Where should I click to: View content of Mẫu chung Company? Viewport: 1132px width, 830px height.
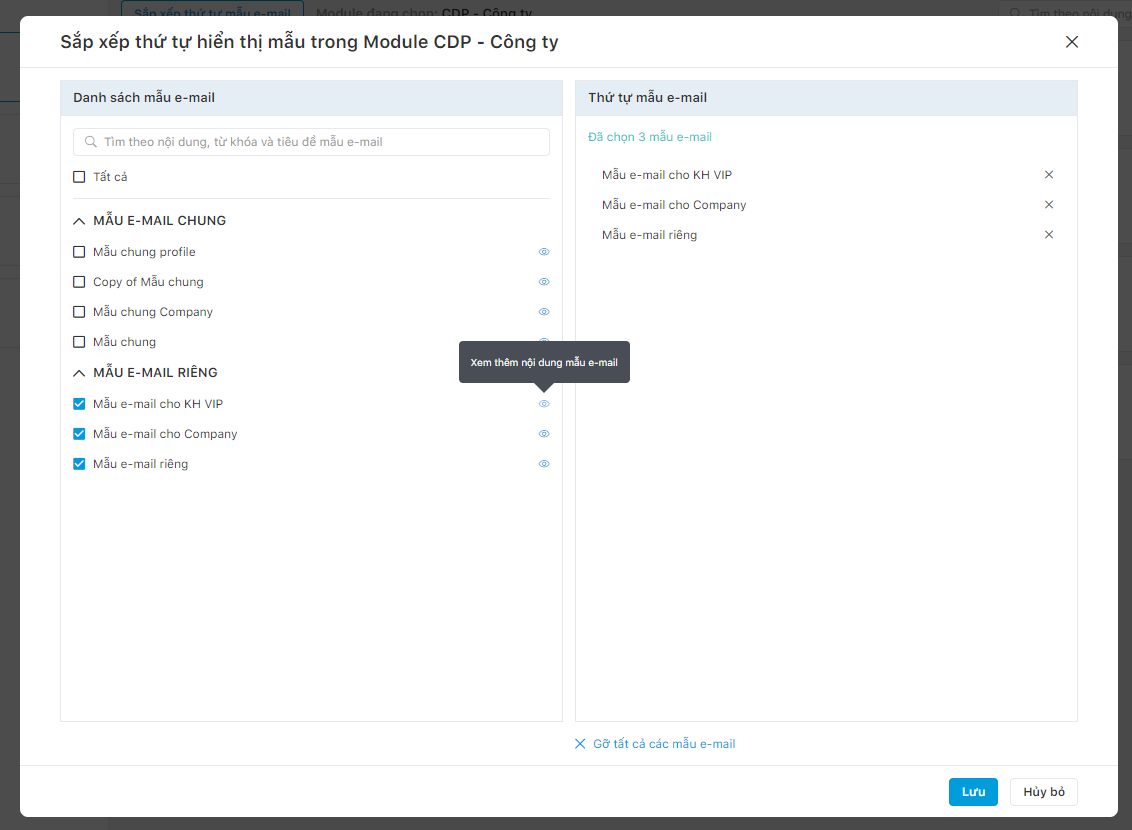[x=544, y=312]
